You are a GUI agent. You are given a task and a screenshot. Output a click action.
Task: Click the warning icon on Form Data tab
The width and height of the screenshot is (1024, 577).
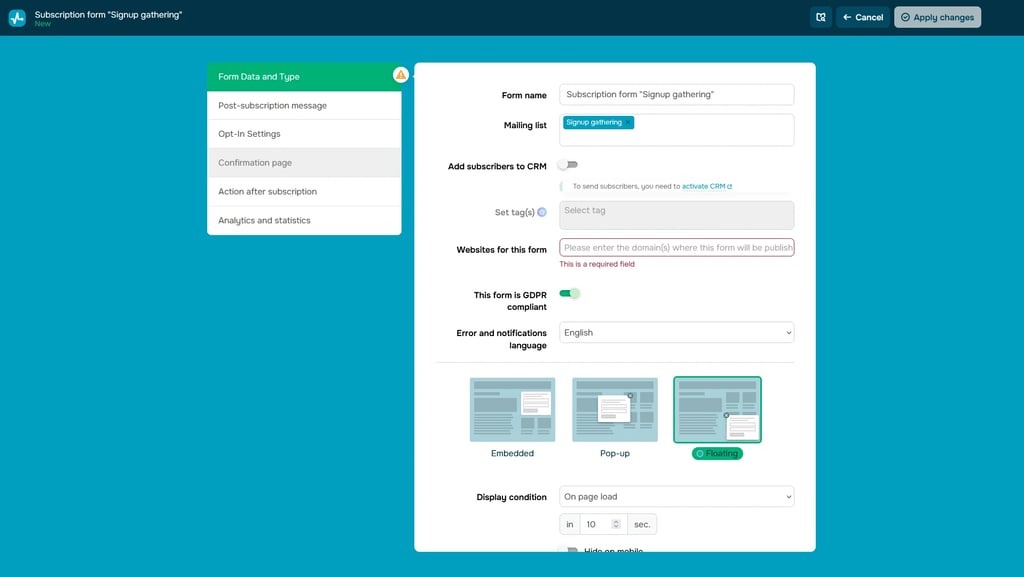pyautogui.click(x=401, y=75)
